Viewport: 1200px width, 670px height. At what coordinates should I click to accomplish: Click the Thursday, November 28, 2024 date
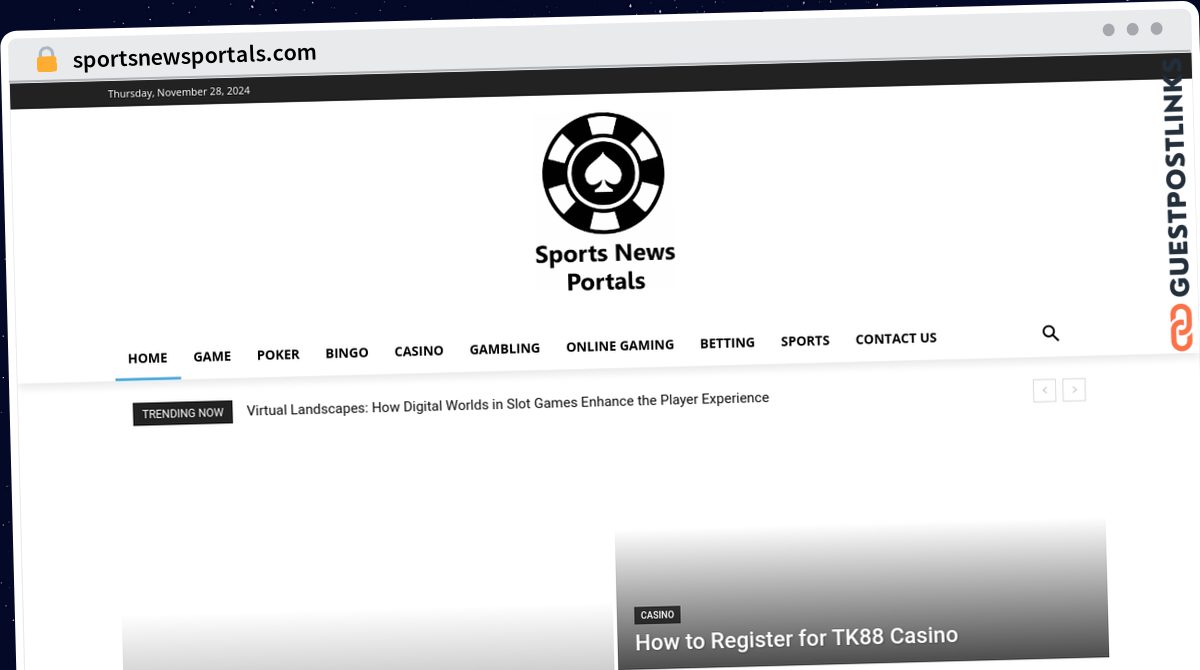pos(179,92)
